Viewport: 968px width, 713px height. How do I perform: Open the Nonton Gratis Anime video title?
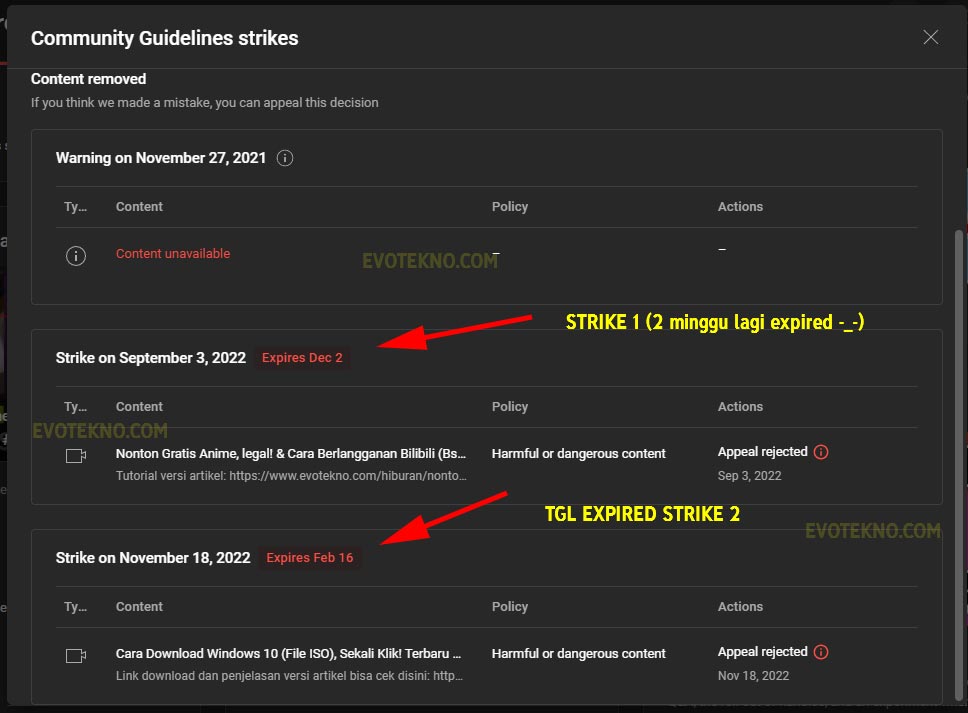pyautogui.click(x=290, y=453)
